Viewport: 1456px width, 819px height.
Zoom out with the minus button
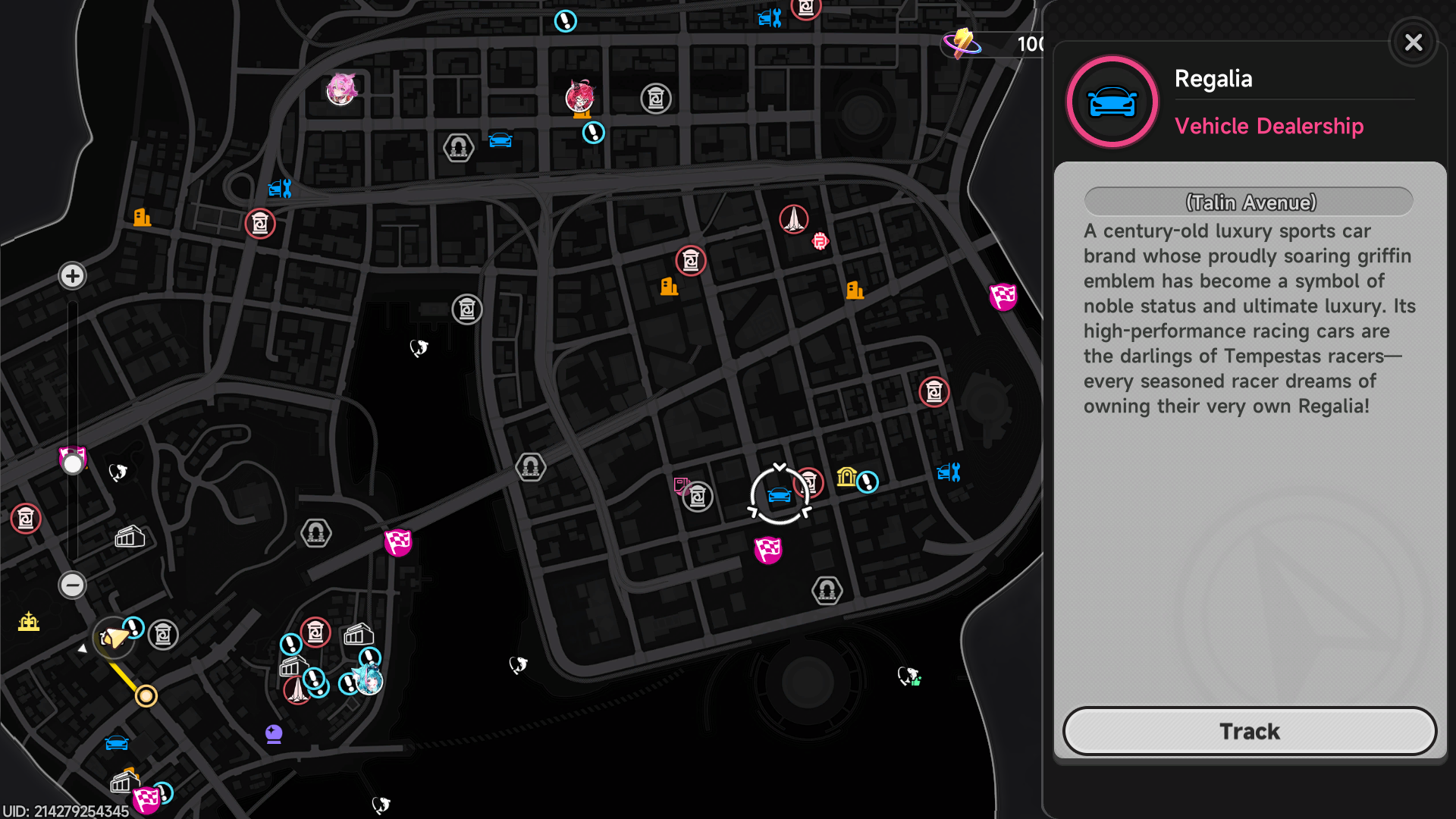pos(73,585)
